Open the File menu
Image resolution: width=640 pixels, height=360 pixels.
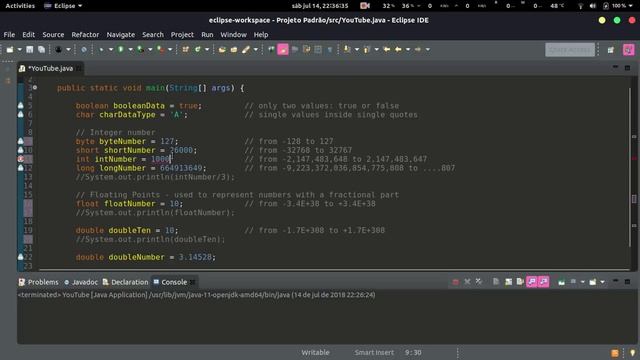[x=9, y=35]
